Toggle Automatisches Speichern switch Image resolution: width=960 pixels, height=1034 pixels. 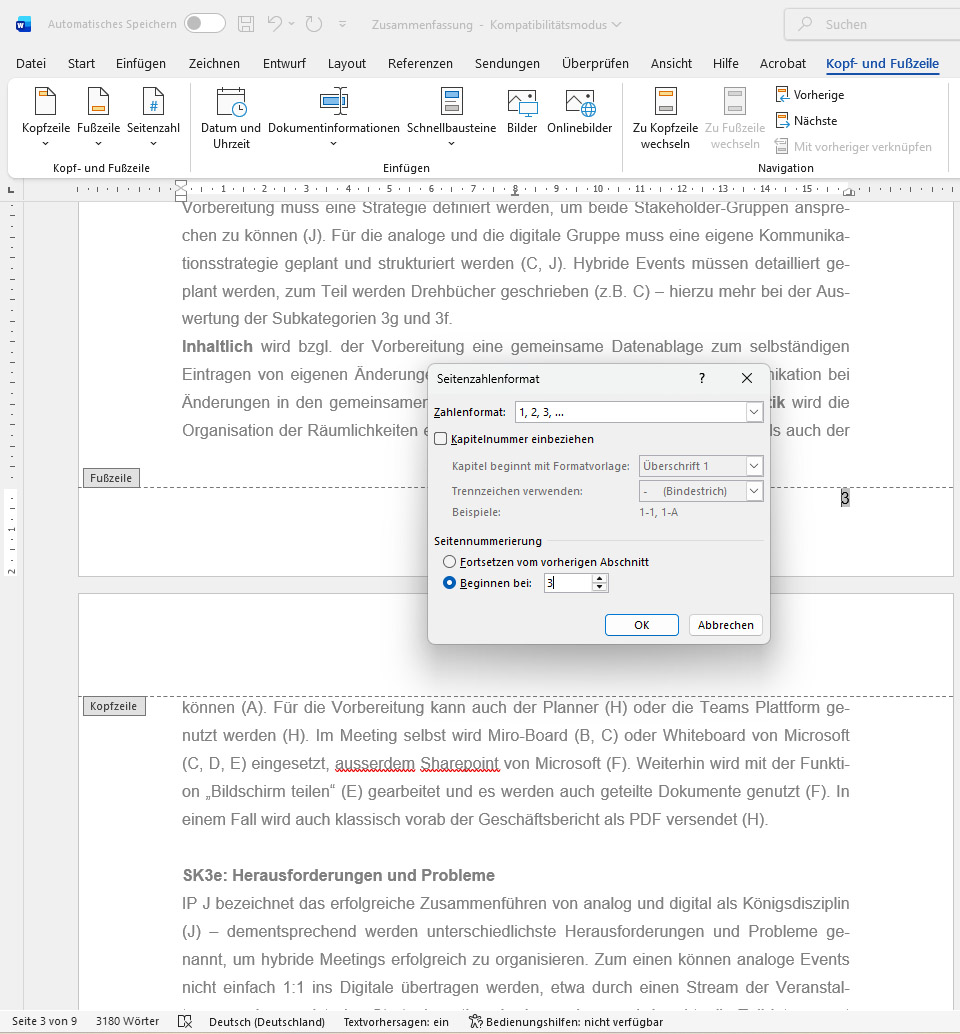point(204,24)
